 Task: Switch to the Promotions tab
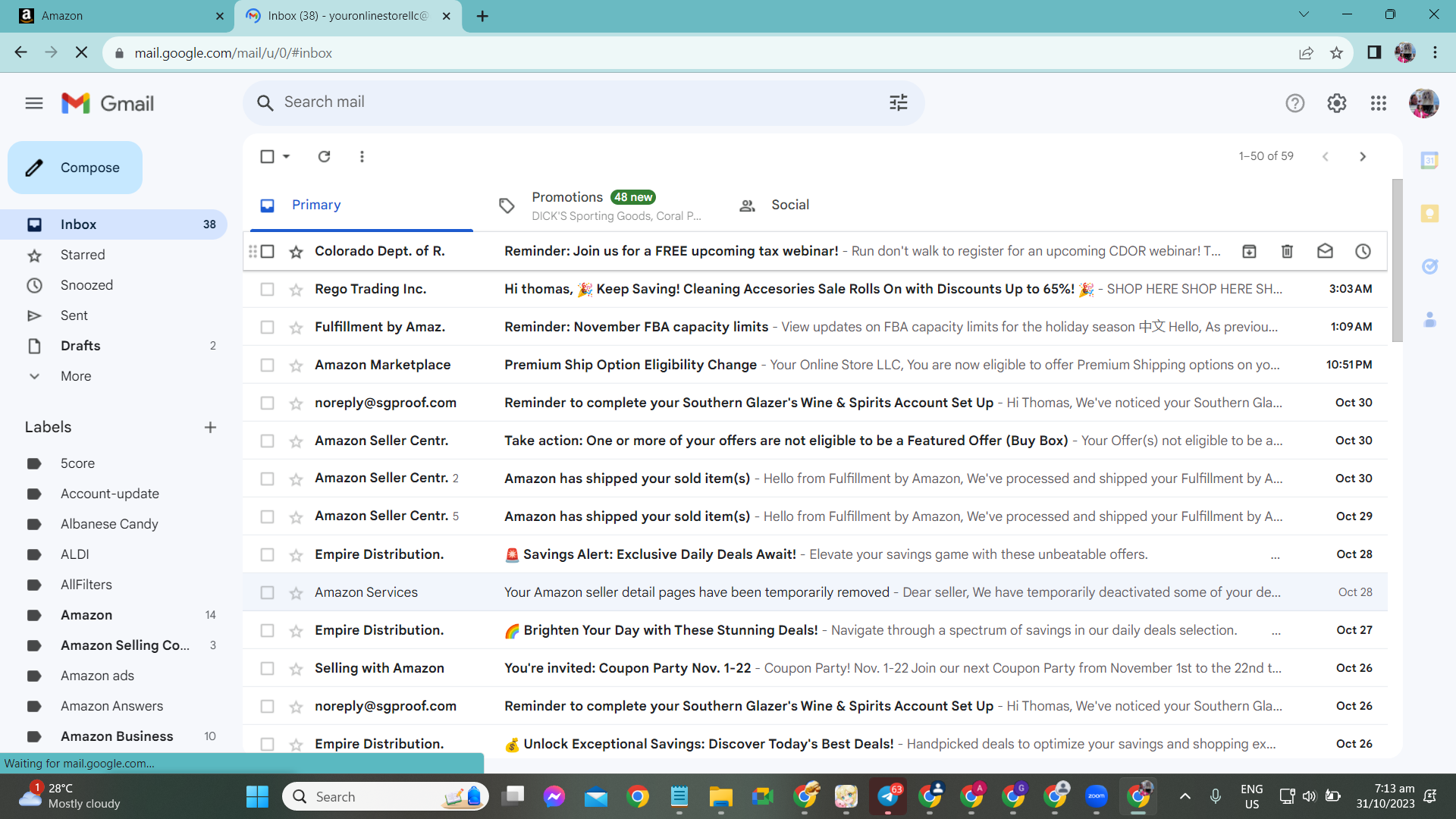[x=599, y=205]
